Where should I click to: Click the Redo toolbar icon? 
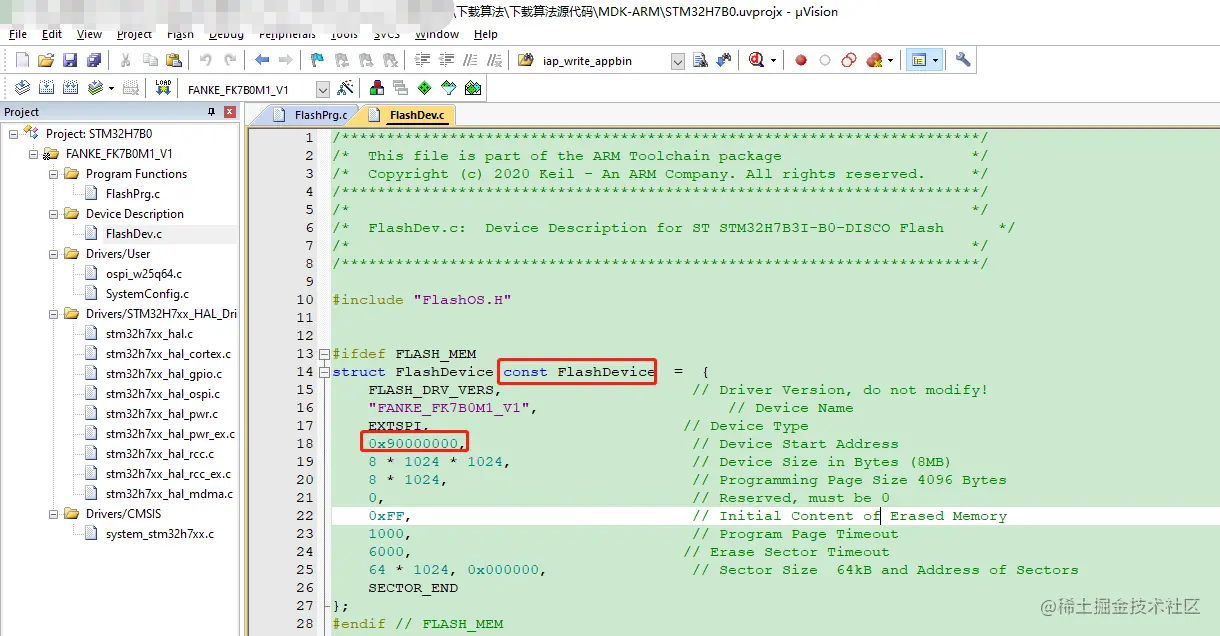click(x=230, y=60)
